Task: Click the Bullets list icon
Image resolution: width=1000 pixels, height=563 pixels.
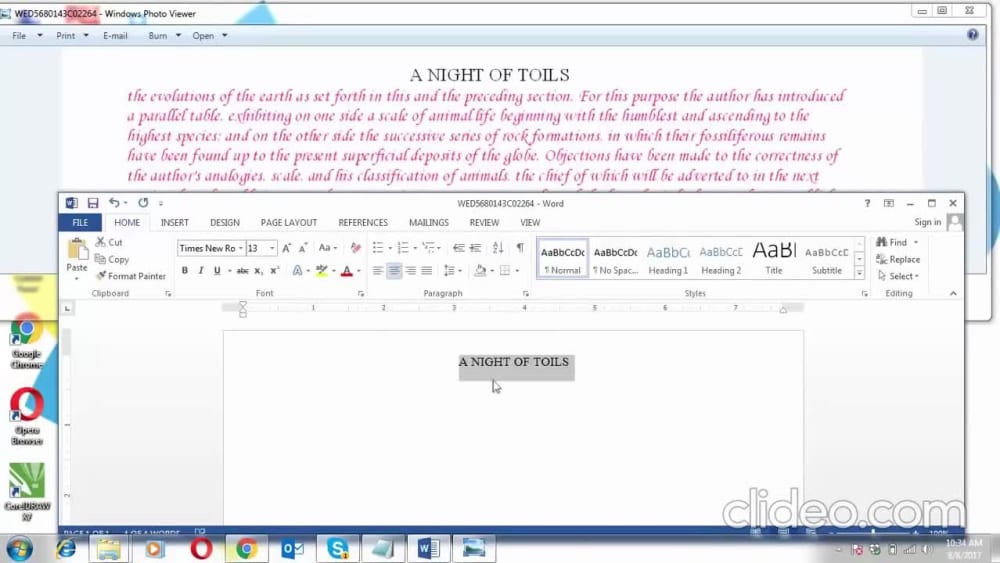Action: 378,248
